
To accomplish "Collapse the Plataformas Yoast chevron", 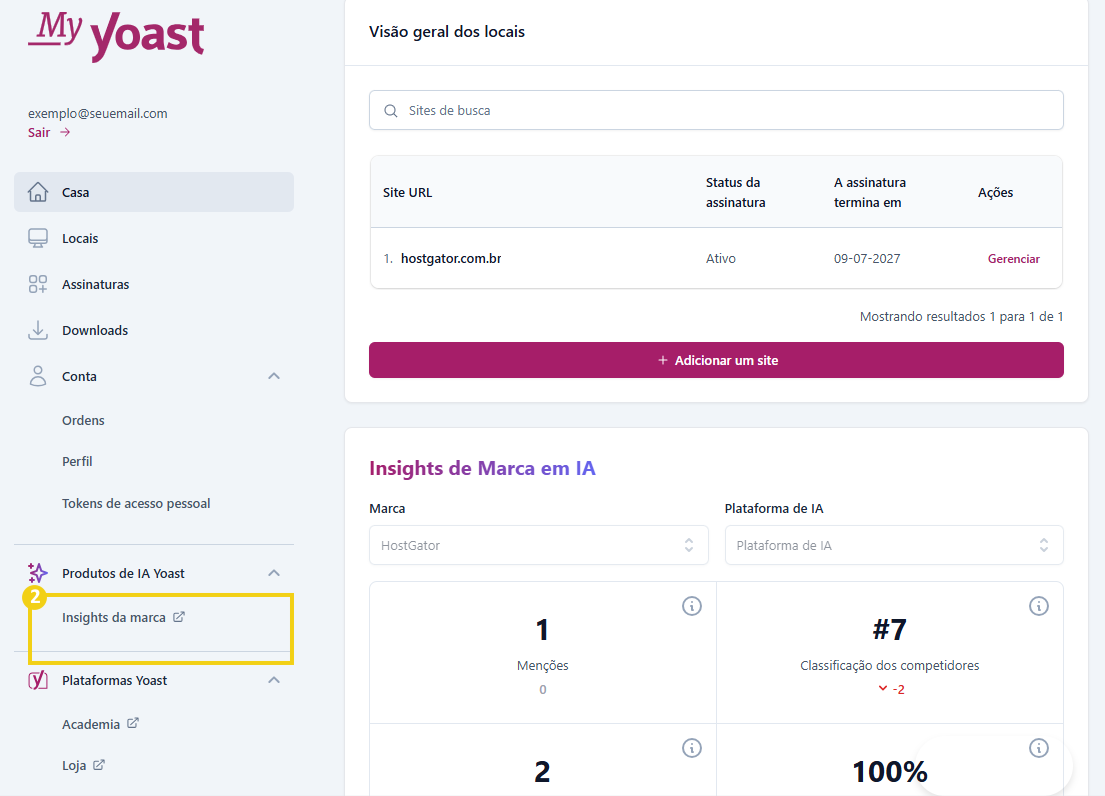I will pyautogui.click(x=274, y=680).
